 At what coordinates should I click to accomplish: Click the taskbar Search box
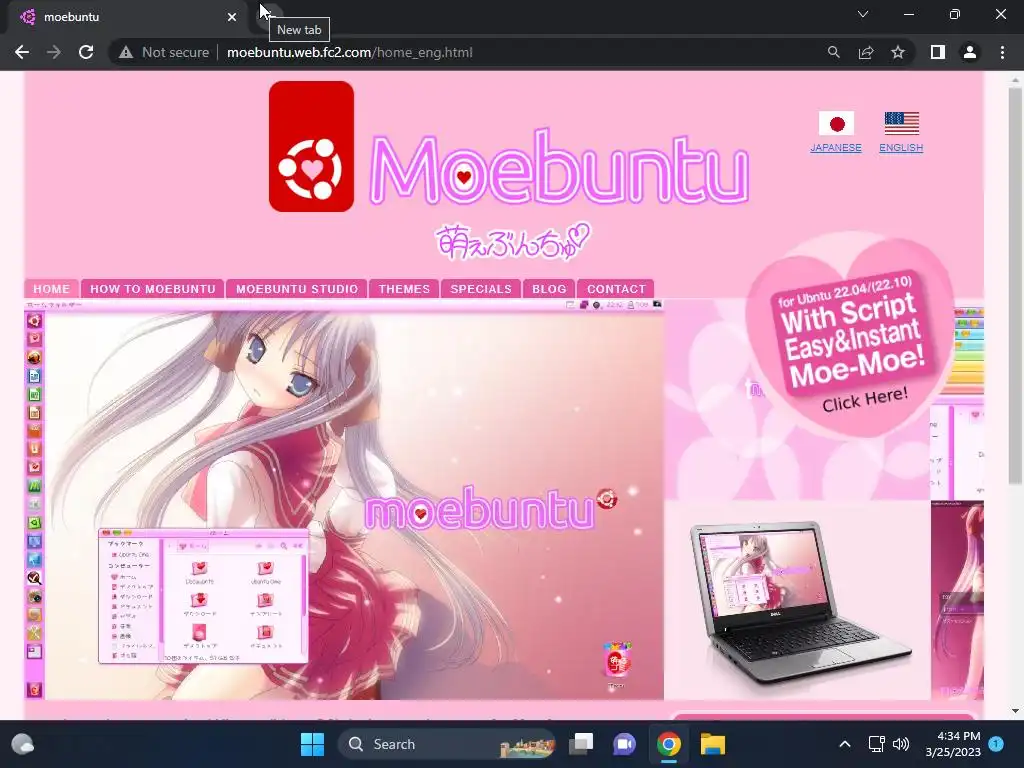[x=447, y=744]
